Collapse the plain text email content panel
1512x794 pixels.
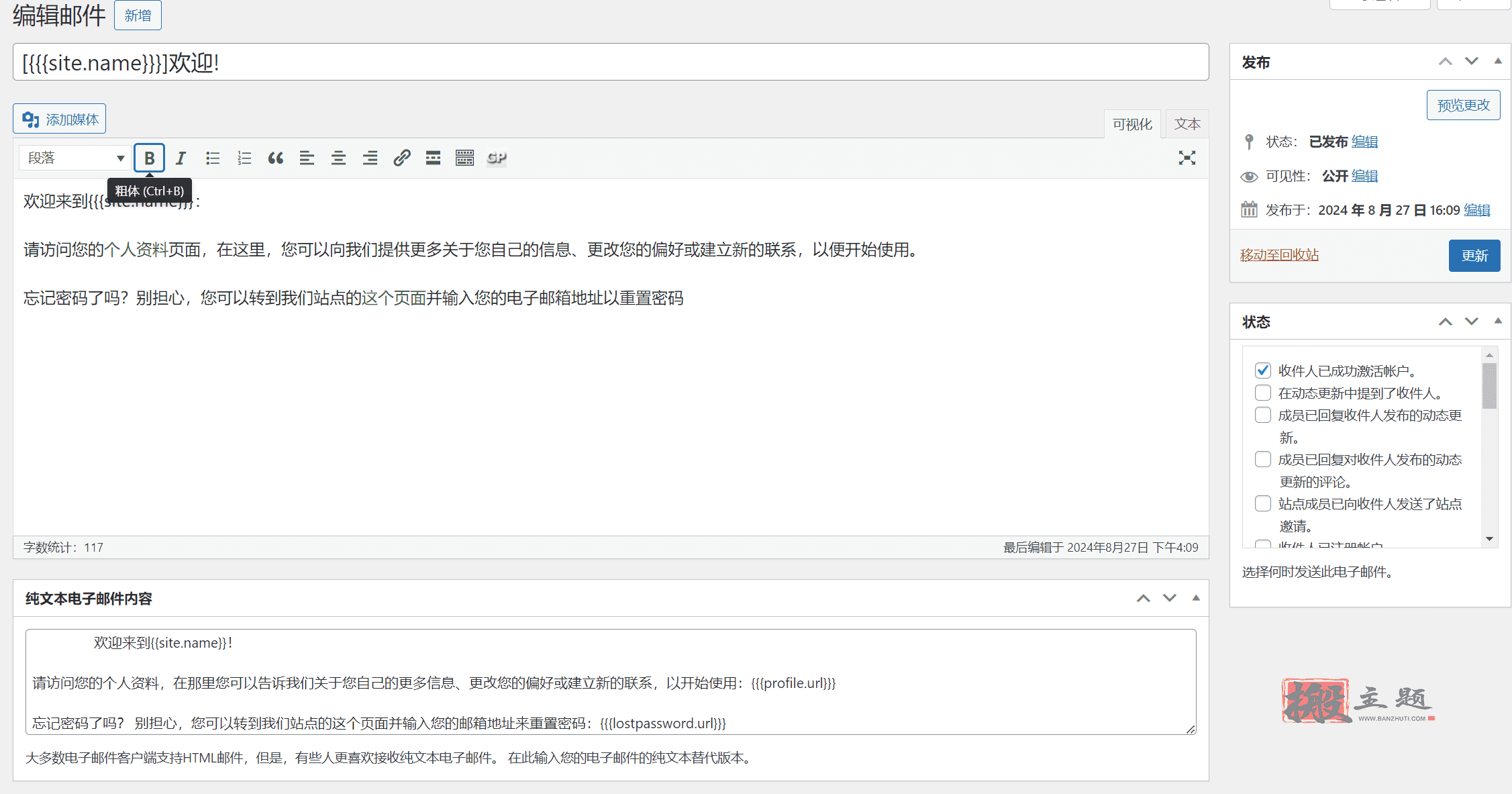pos(1196,598)
